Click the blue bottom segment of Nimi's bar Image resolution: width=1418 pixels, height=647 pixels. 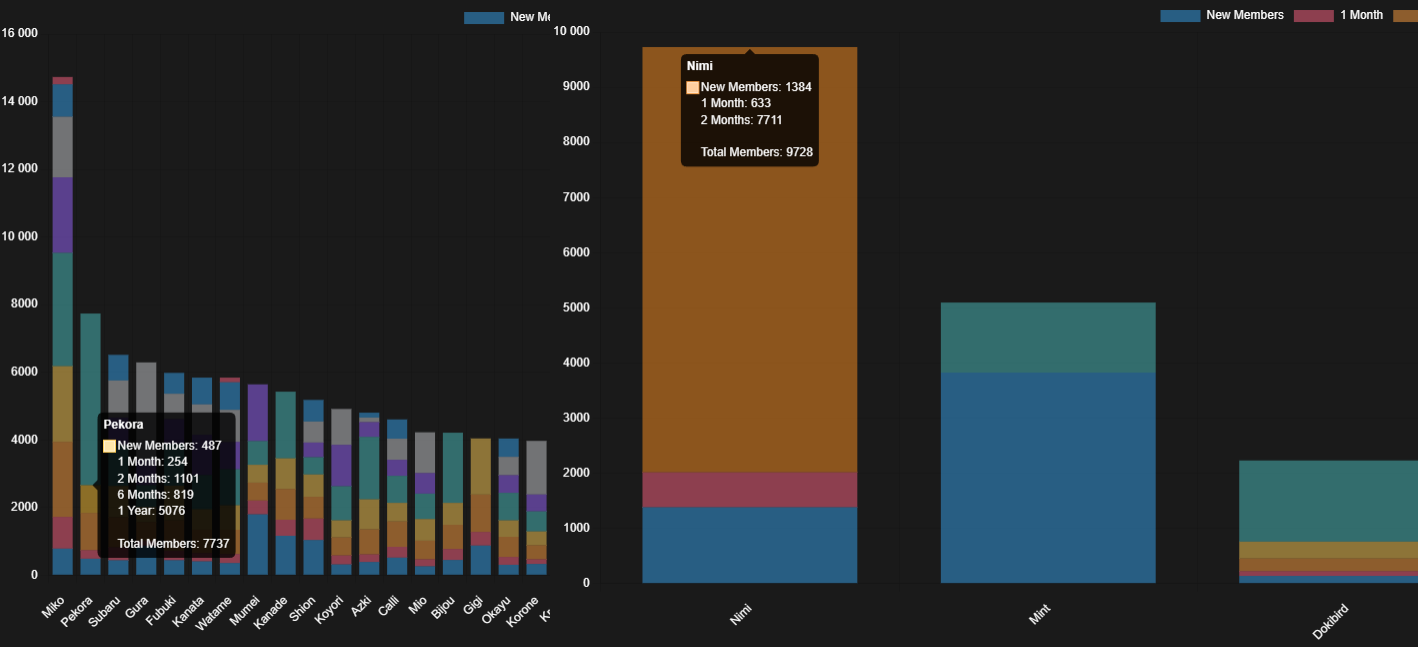(749, 545)
